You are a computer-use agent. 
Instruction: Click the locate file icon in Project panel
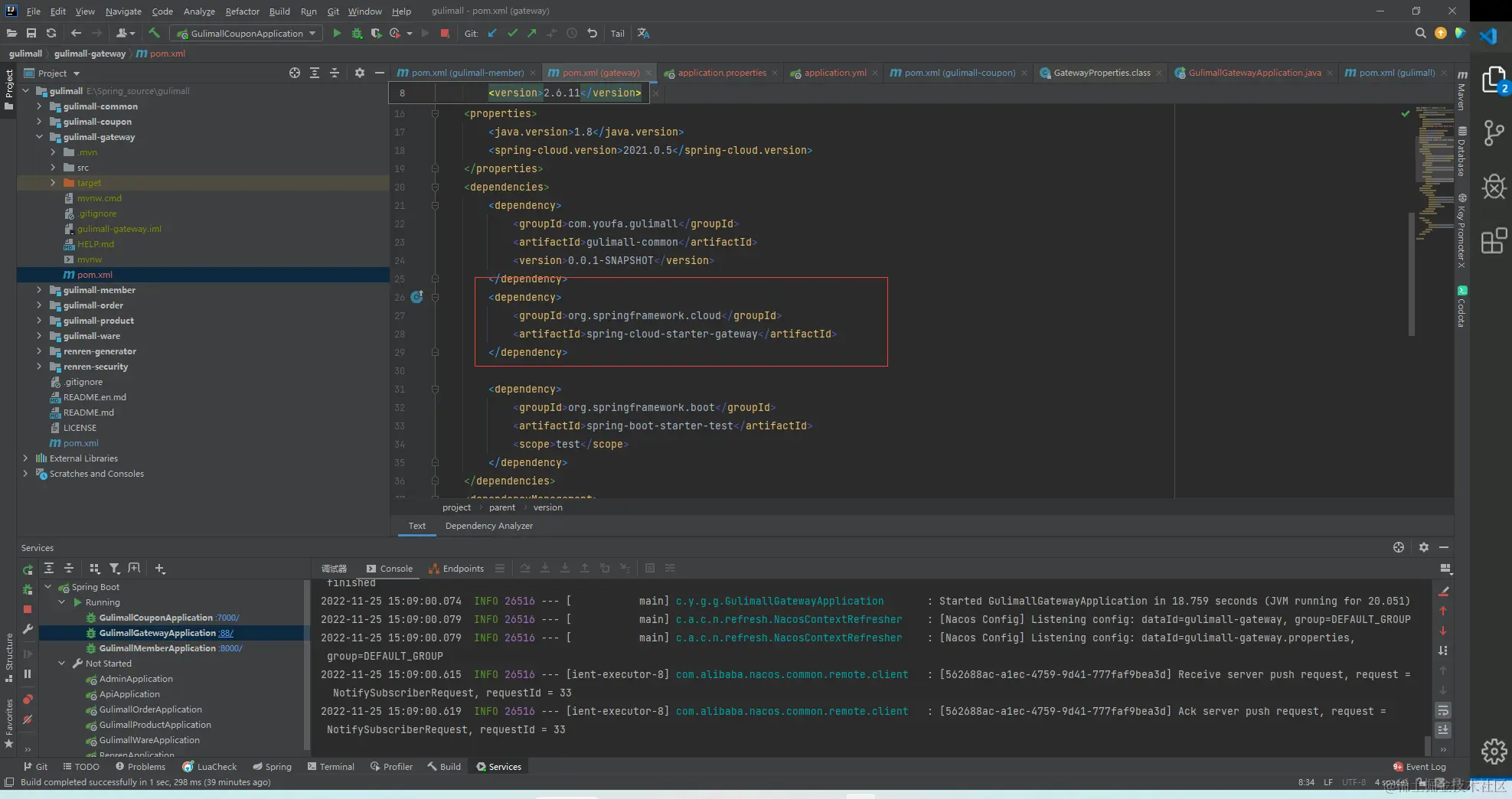pos(295,73)
